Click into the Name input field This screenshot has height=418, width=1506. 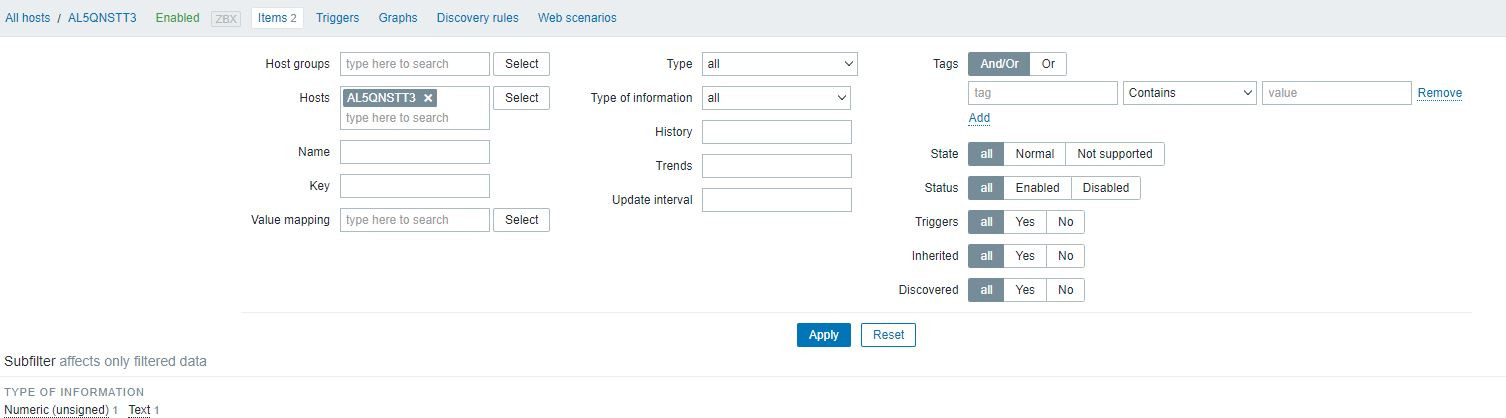[x=415, y=152]
